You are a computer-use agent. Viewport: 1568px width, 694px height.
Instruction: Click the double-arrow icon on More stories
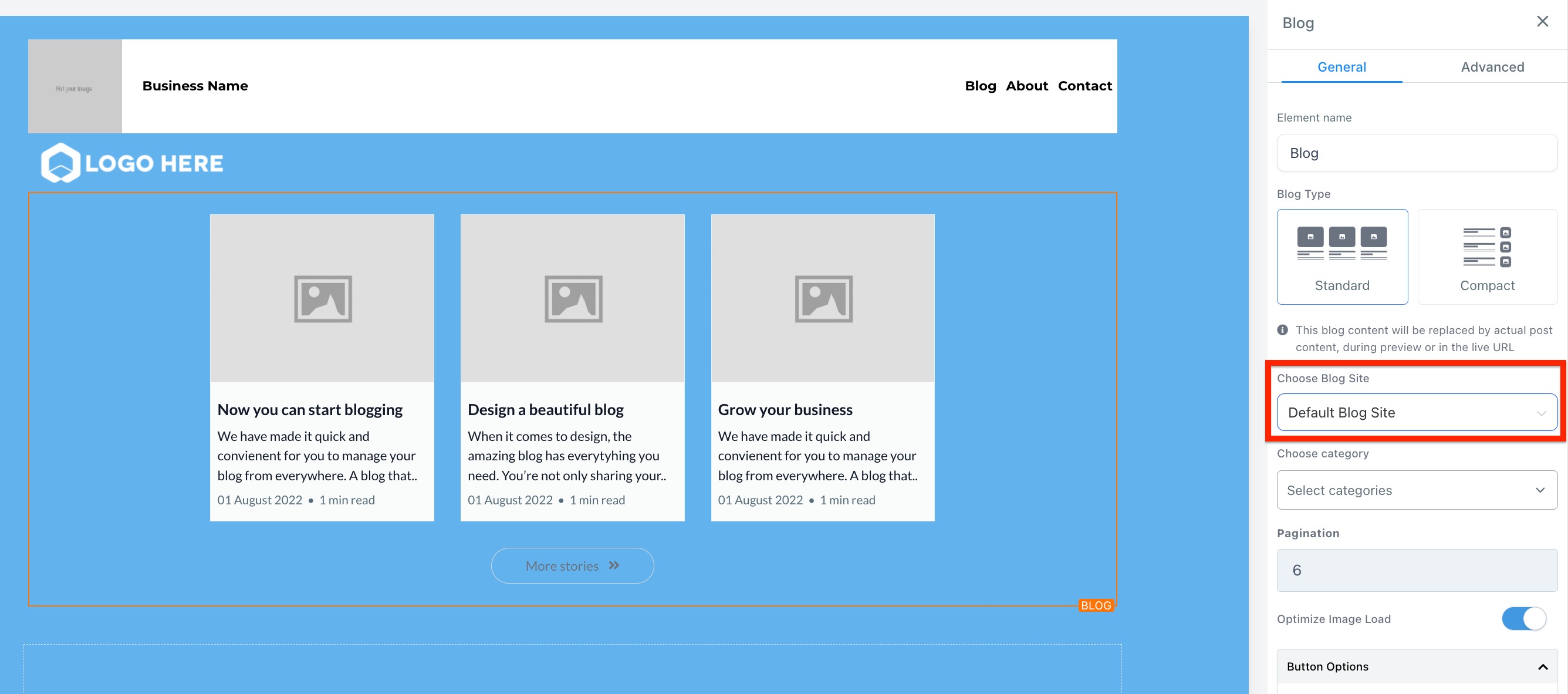coord(614,565)
